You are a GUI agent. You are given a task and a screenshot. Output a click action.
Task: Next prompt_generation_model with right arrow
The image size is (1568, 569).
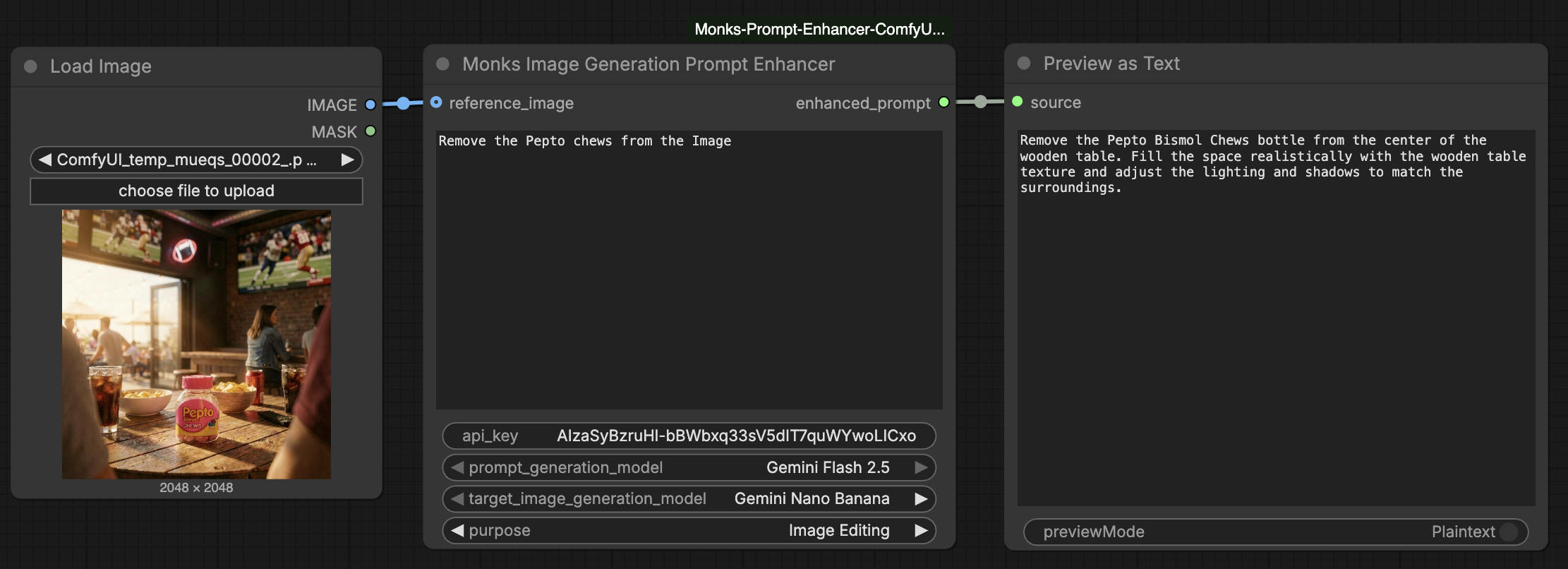coord(921,467)
